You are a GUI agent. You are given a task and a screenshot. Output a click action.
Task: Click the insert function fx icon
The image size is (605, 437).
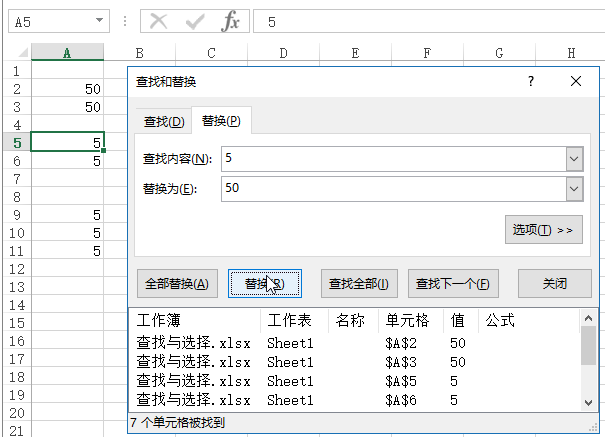coord(231,22)
